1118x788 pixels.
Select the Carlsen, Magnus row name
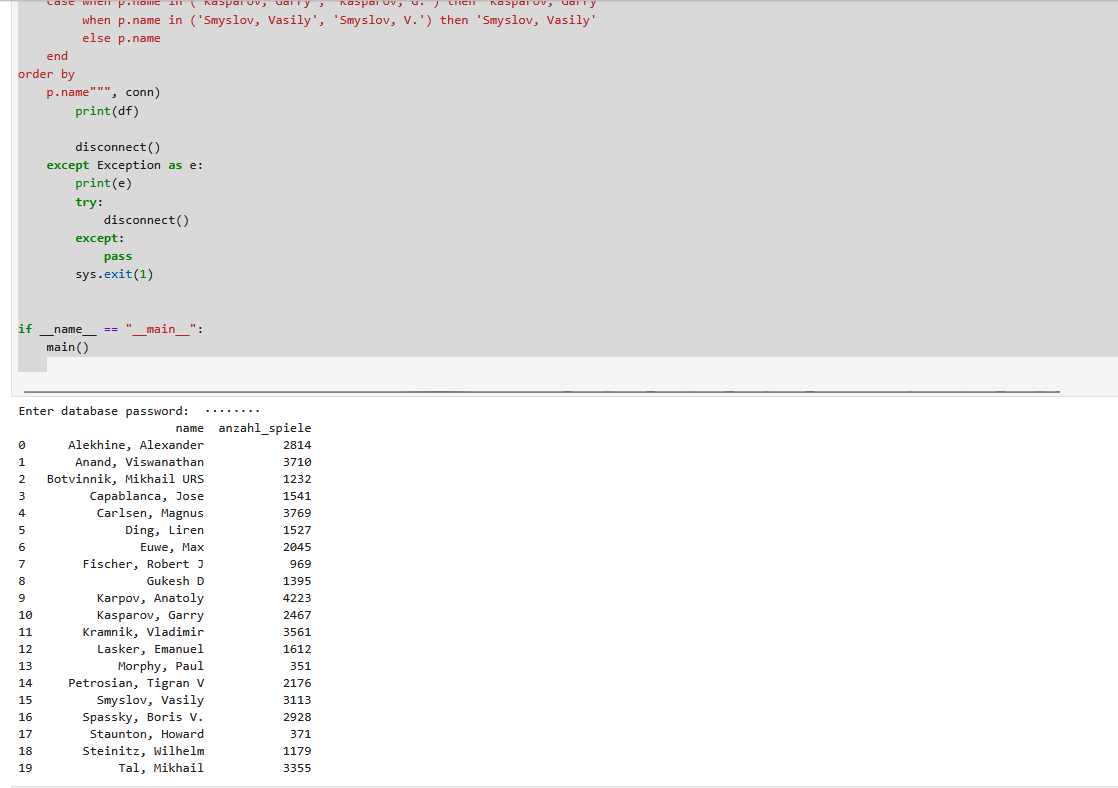pyautogui.click(x=150, y=513)
